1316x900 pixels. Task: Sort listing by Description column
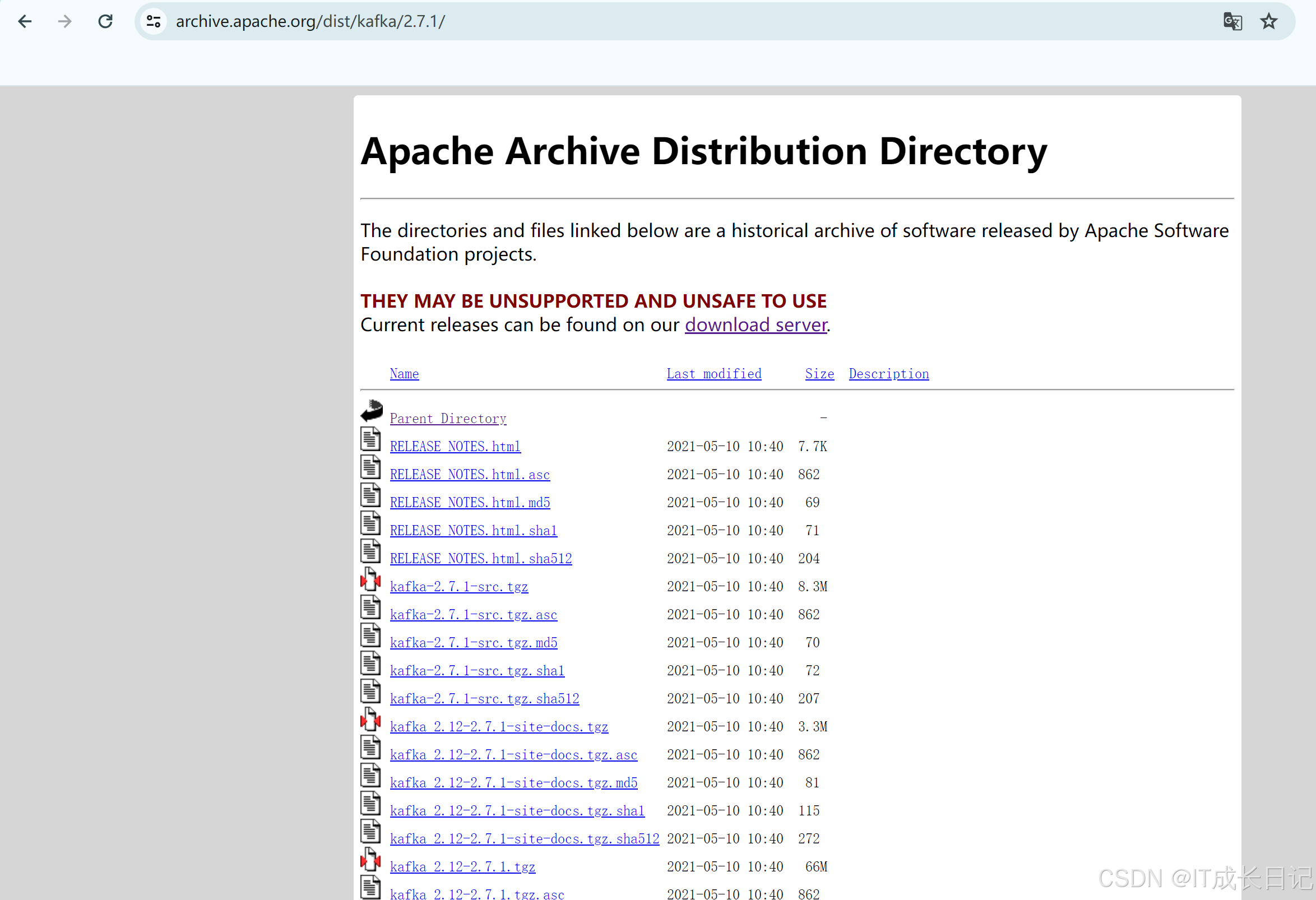click(888, 374)
